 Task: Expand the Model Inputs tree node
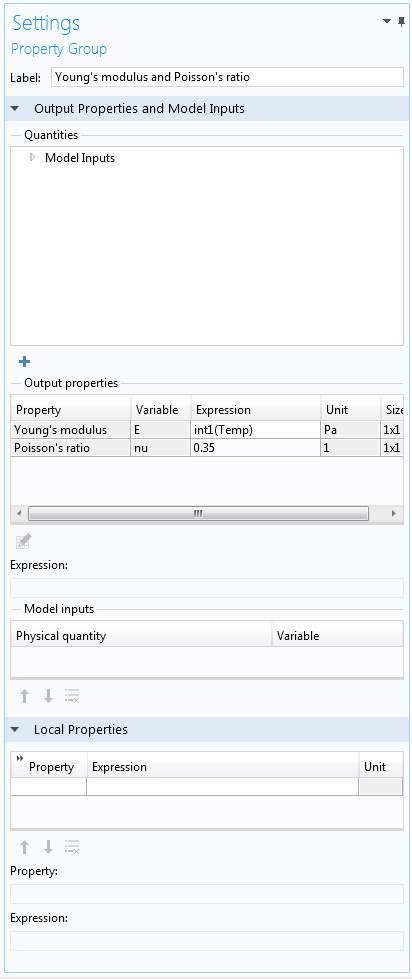pos(33,158)
